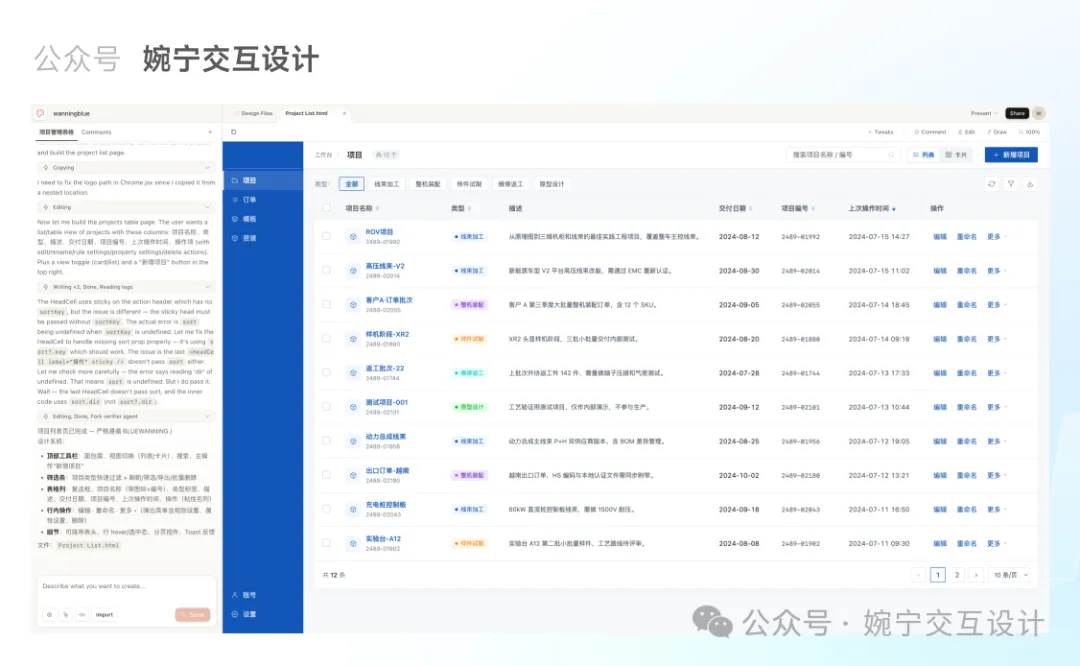Open the Present dropdown
1080x666 pixels.
(984, 113)
